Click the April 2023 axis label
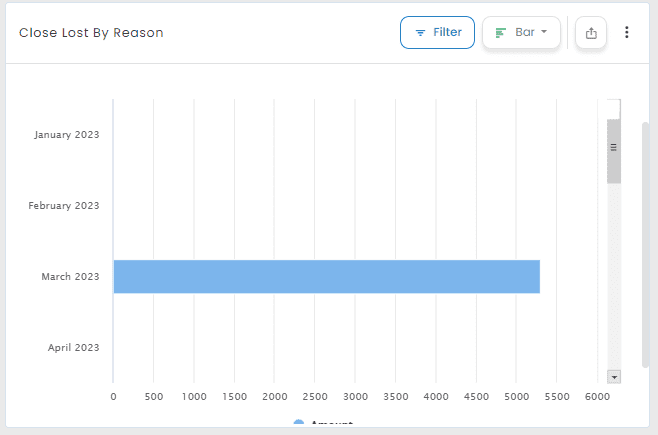Screen dimensions: 658x435 [73, 347]
